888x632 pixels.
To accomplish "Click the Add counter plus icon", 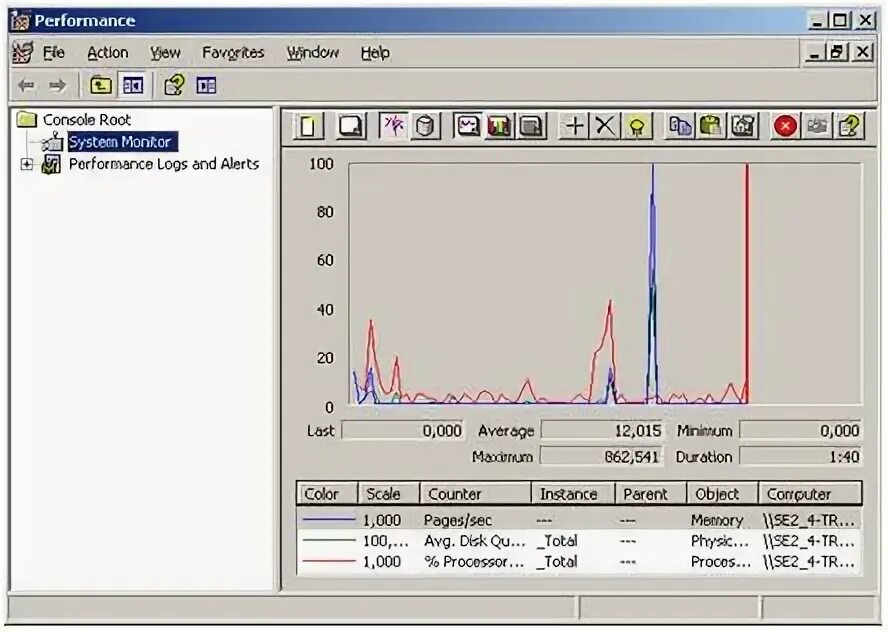I will 574,126.
